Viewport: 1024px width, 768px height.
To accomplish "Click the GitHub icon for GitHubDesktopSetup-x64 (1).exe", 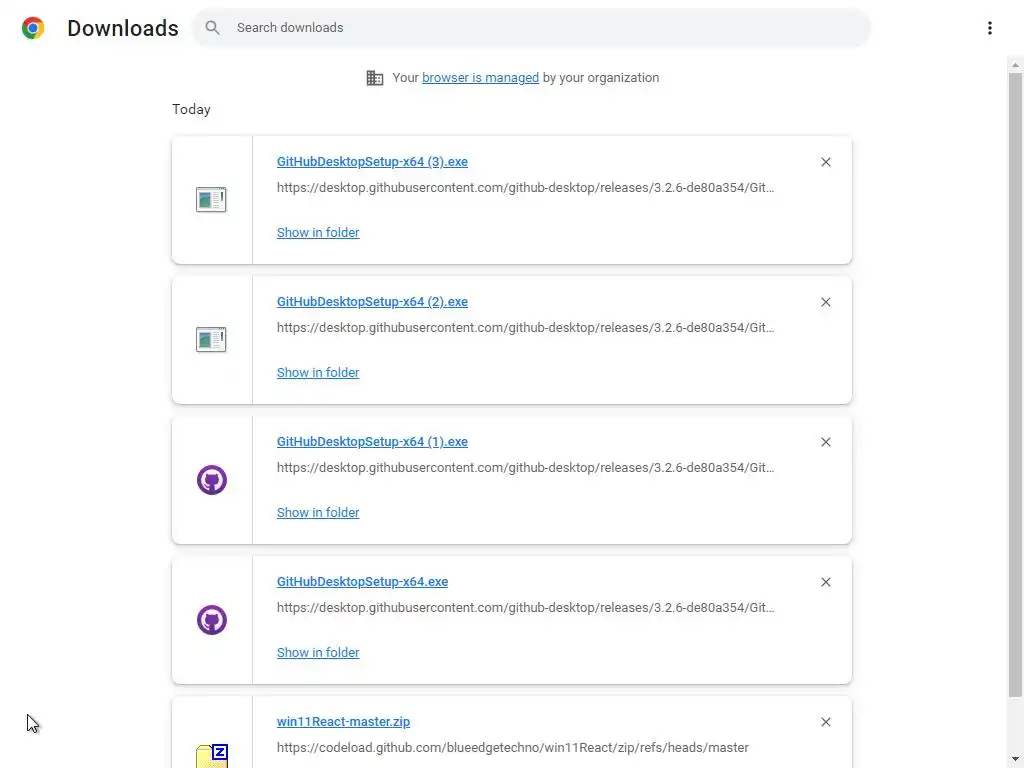I will pyautogui.click(x=211, y=480).
